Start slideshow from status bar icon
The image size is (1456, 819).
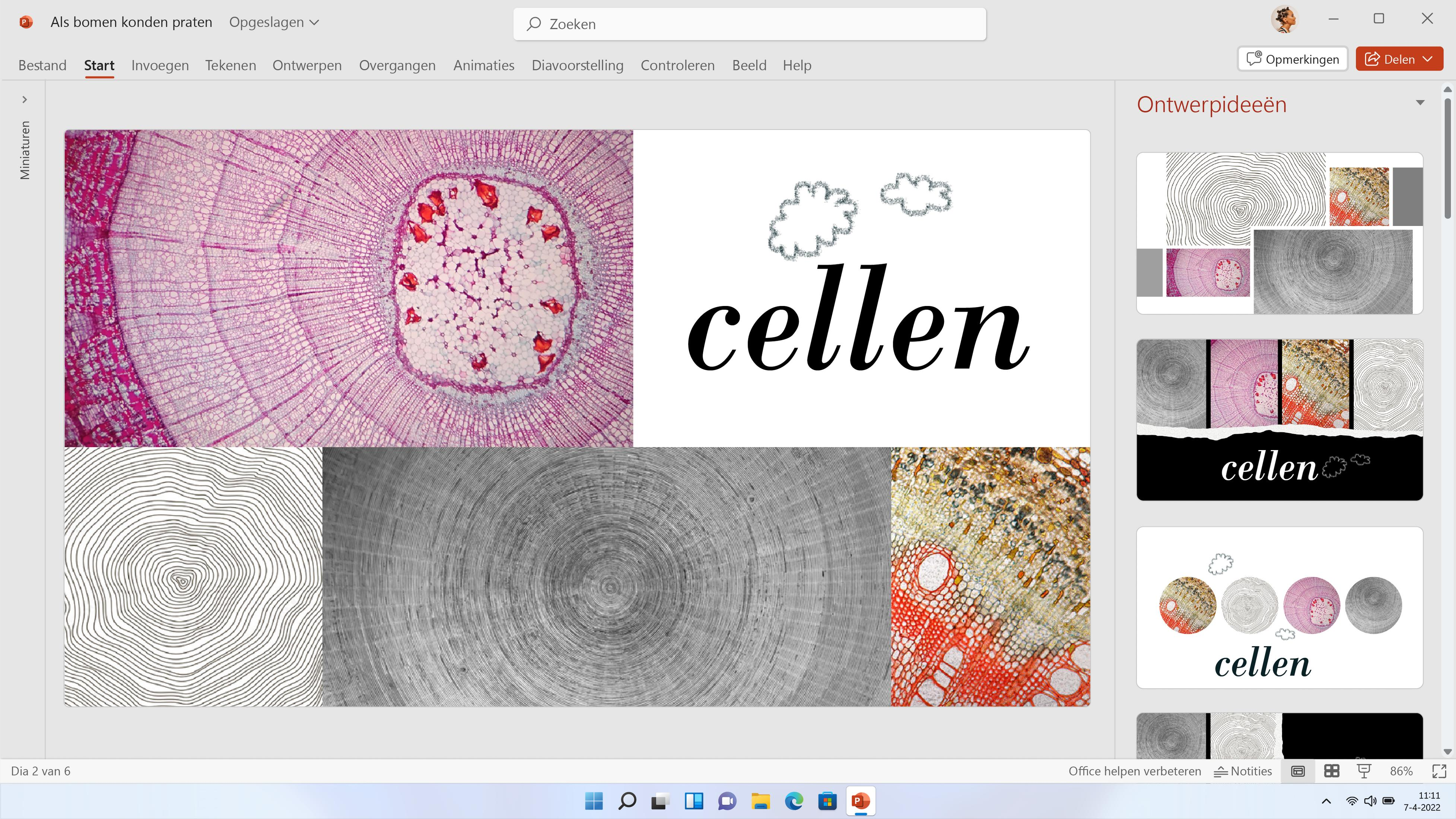1364,771
